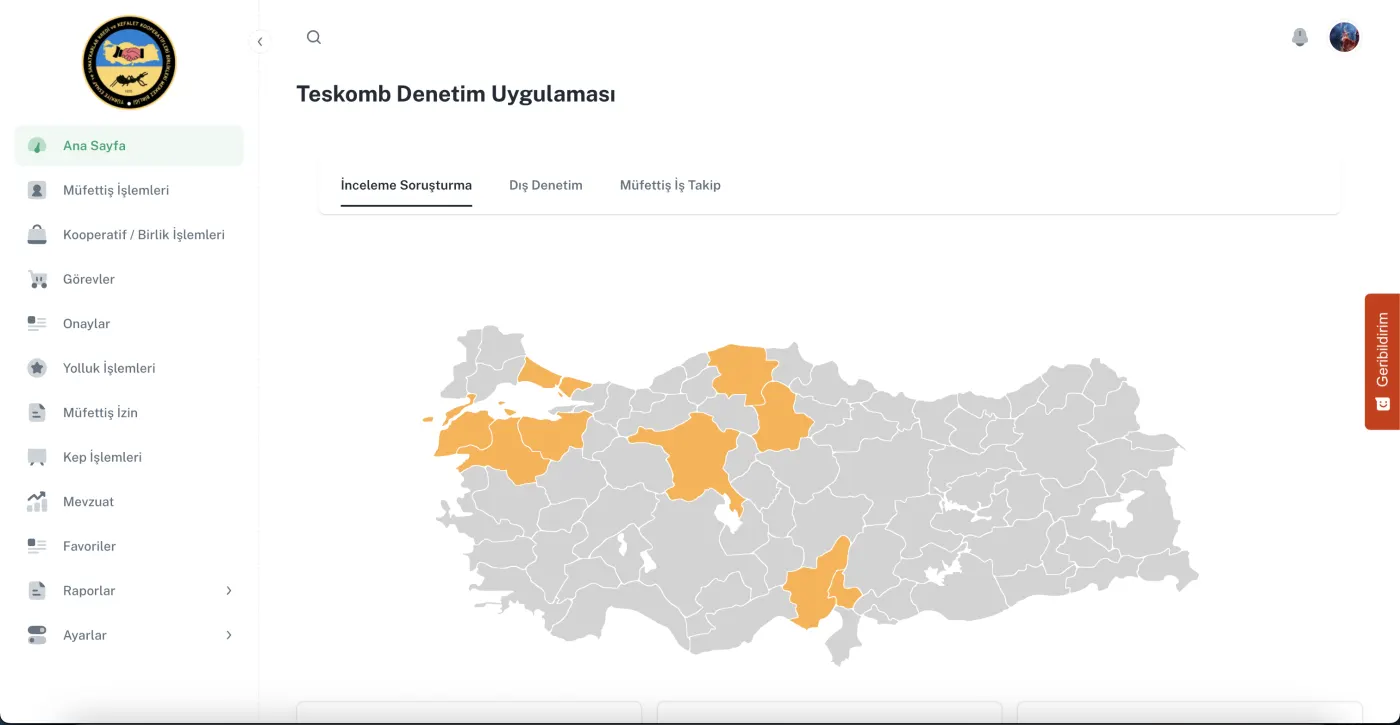Screen dimensions: 1400x725
Task: Open the Mevzuat chart icon
Action: tap(37, 502)
